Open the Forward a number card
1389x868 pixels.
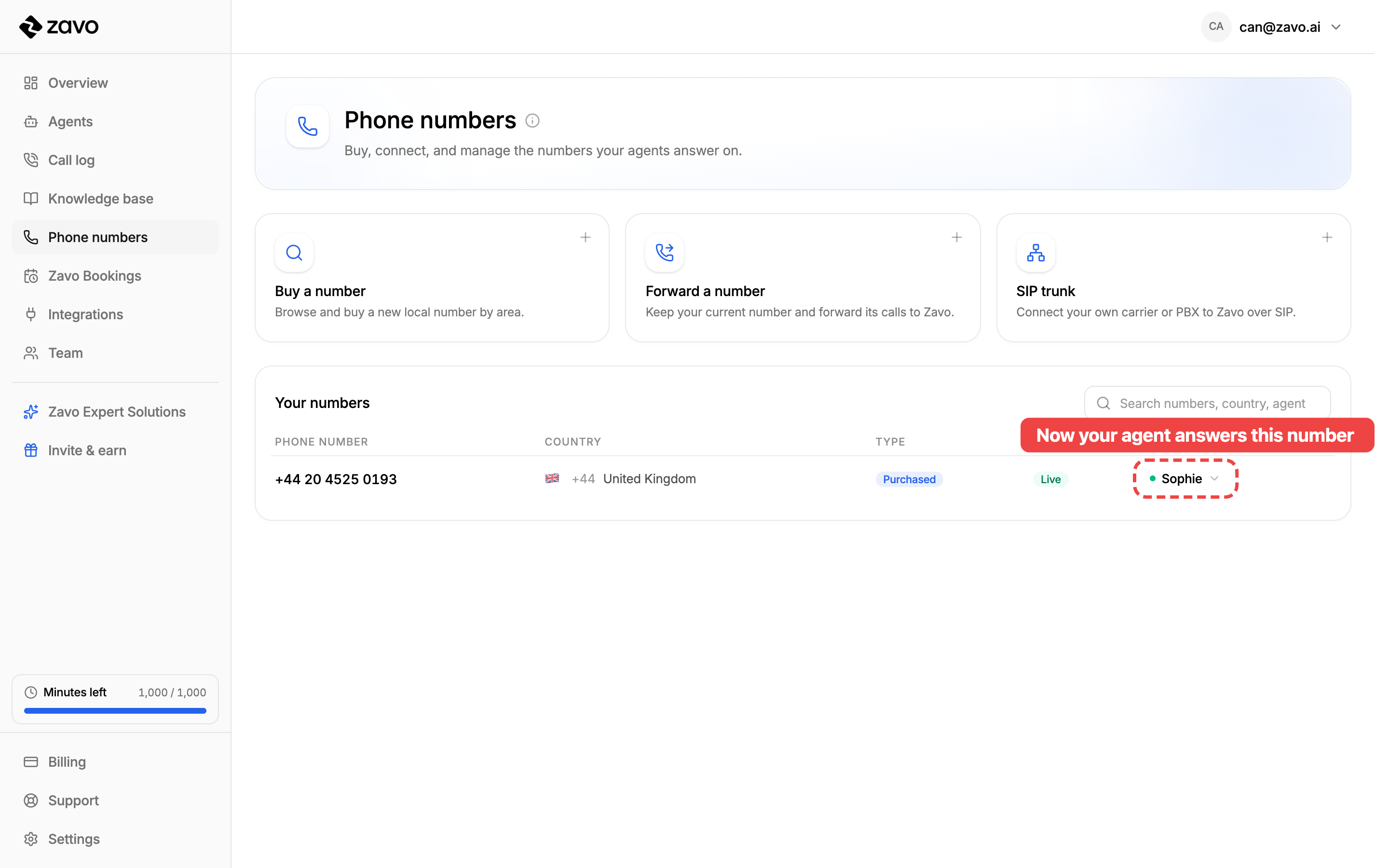tap(803, 278)
